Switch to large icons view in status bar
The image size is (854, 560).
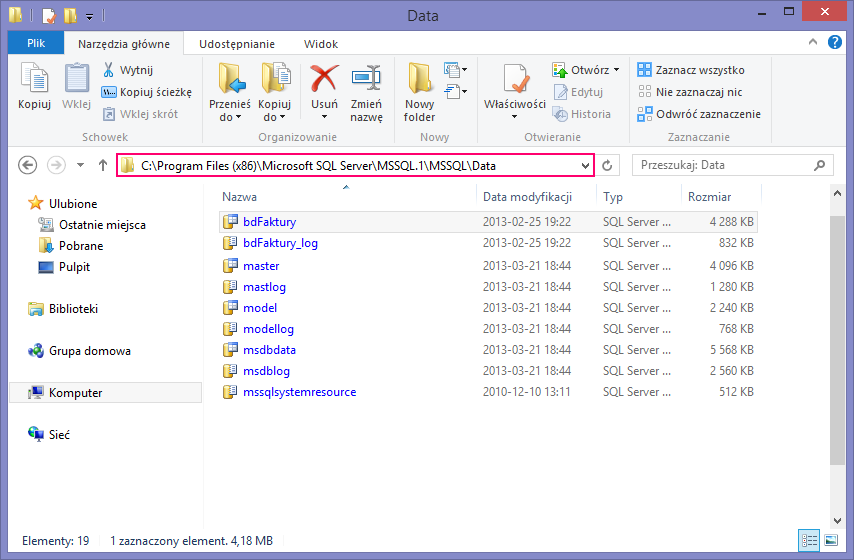[829, 541]
